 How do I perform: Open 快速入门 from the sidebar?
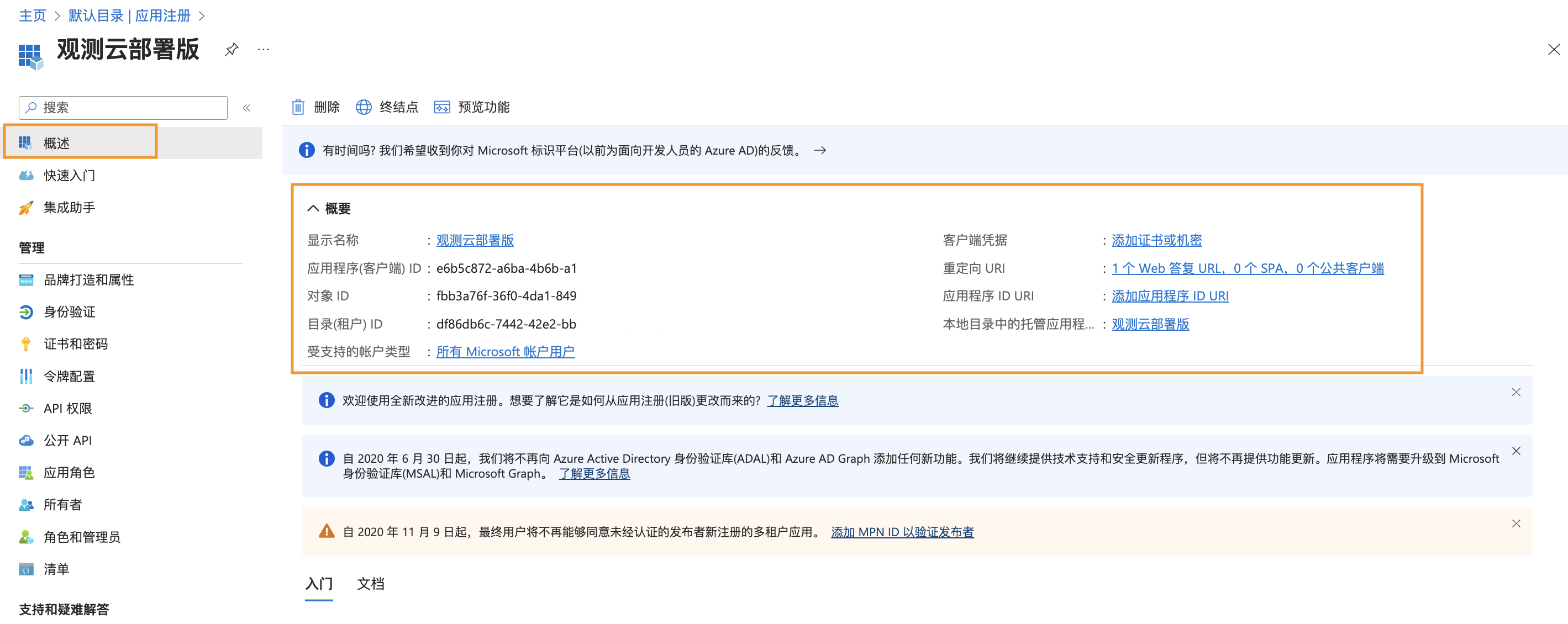69,175
